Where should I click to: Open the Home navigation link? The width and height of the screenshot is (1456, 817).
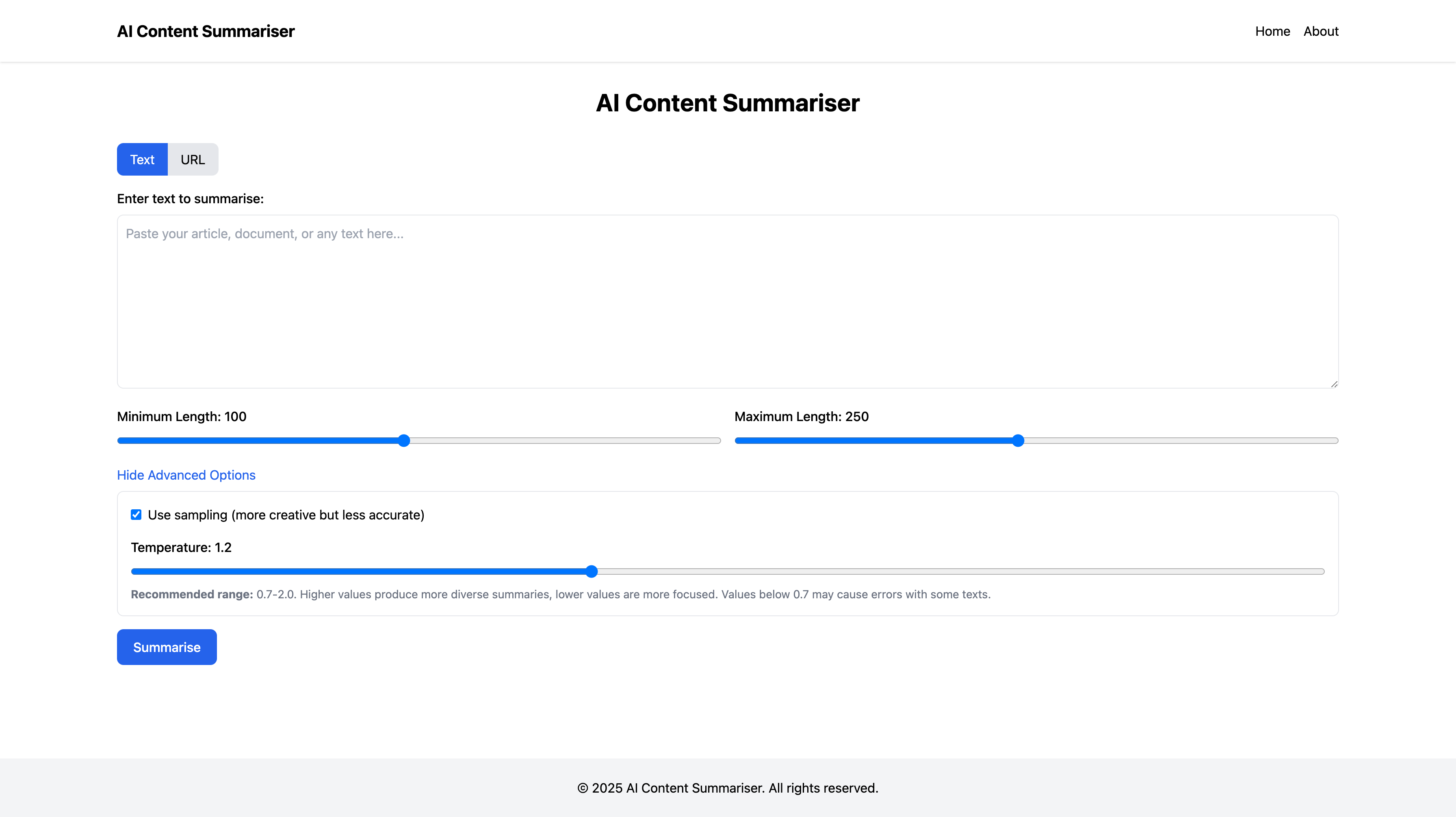pyautogui.click(x=1272, y=31)
